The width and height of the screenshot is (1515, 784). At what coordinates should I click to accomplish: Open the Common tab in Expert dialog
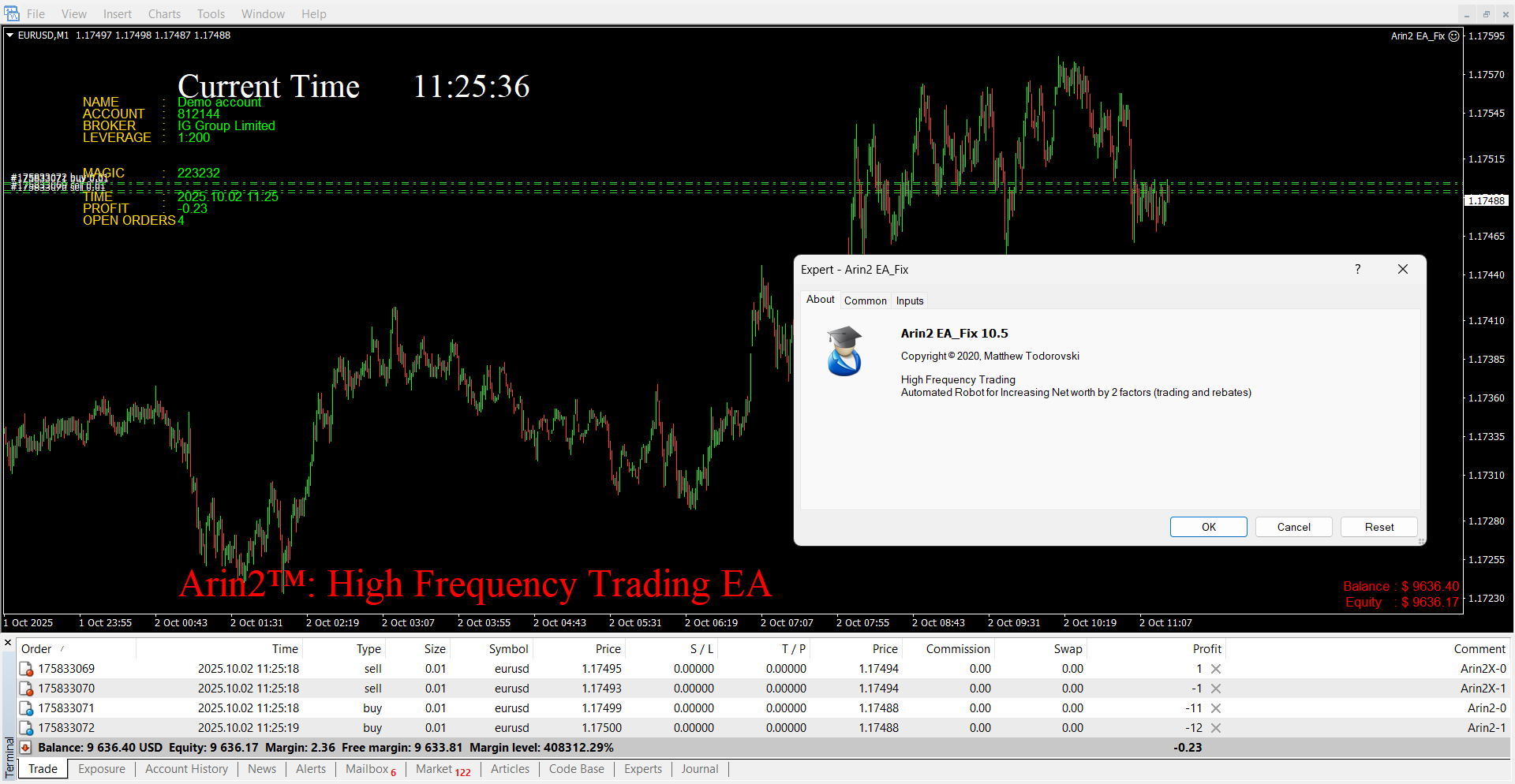[x=865, y=301]
